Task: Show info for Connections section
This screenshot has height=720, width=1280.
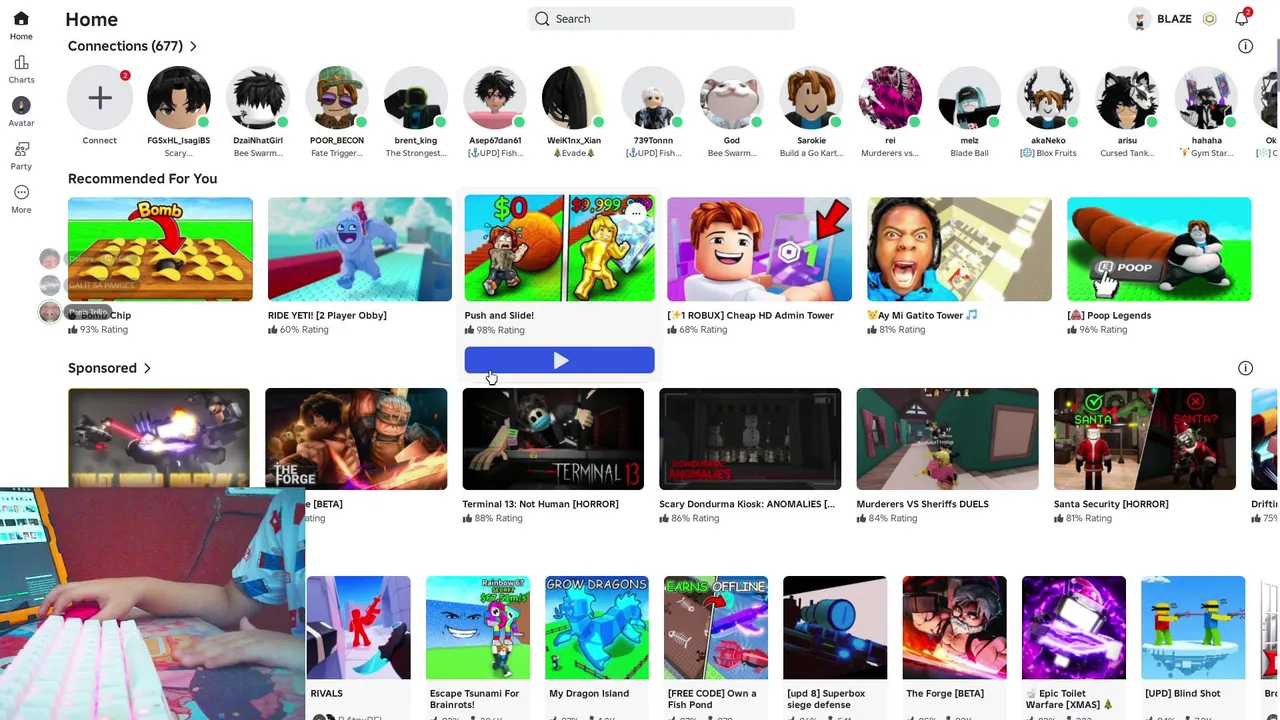Action: 1245,46
